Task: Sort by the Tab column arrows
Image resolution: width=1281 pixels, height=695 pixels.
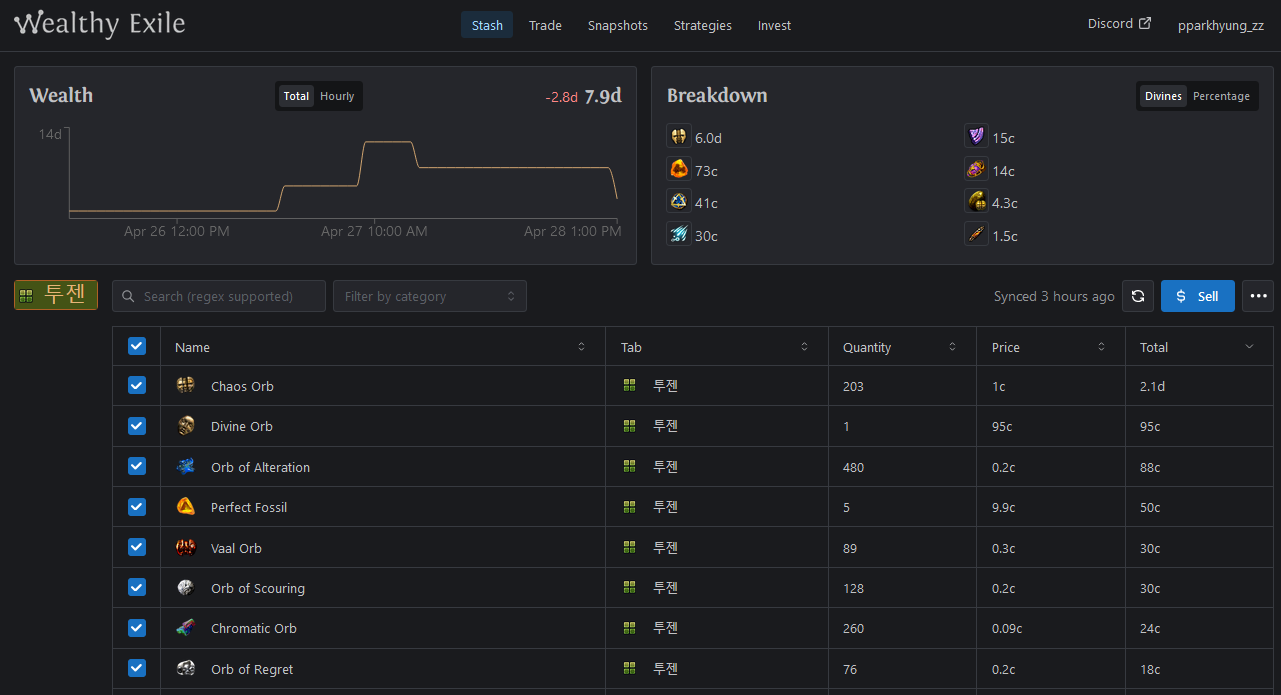Action: click(804, 347)
